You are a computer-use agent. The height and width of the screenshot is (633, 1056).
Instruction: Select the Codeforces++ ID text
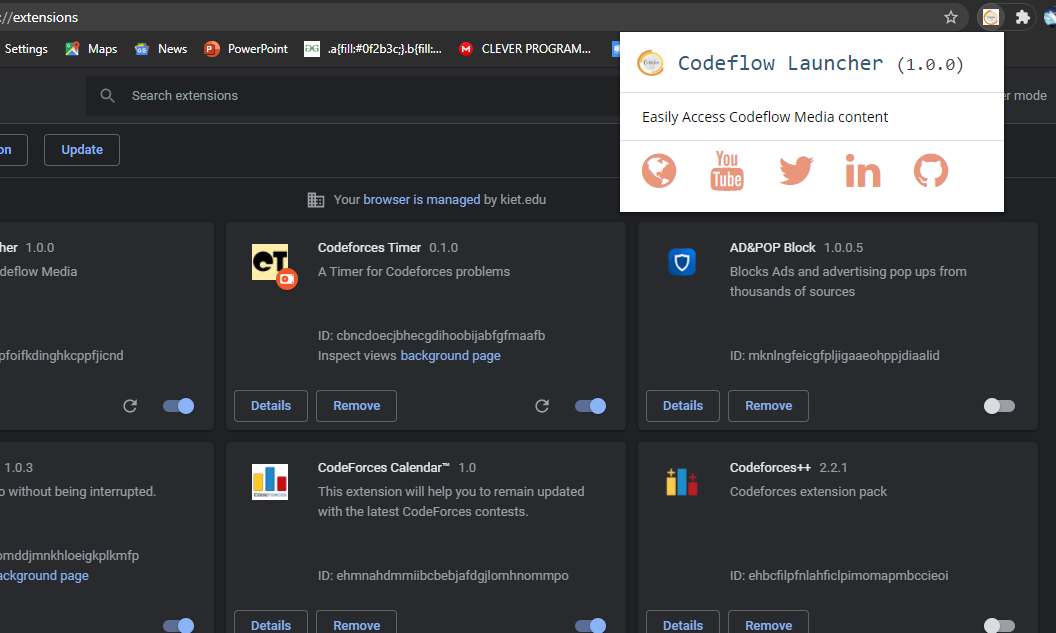pyautogui.click(x=839, y=576)
